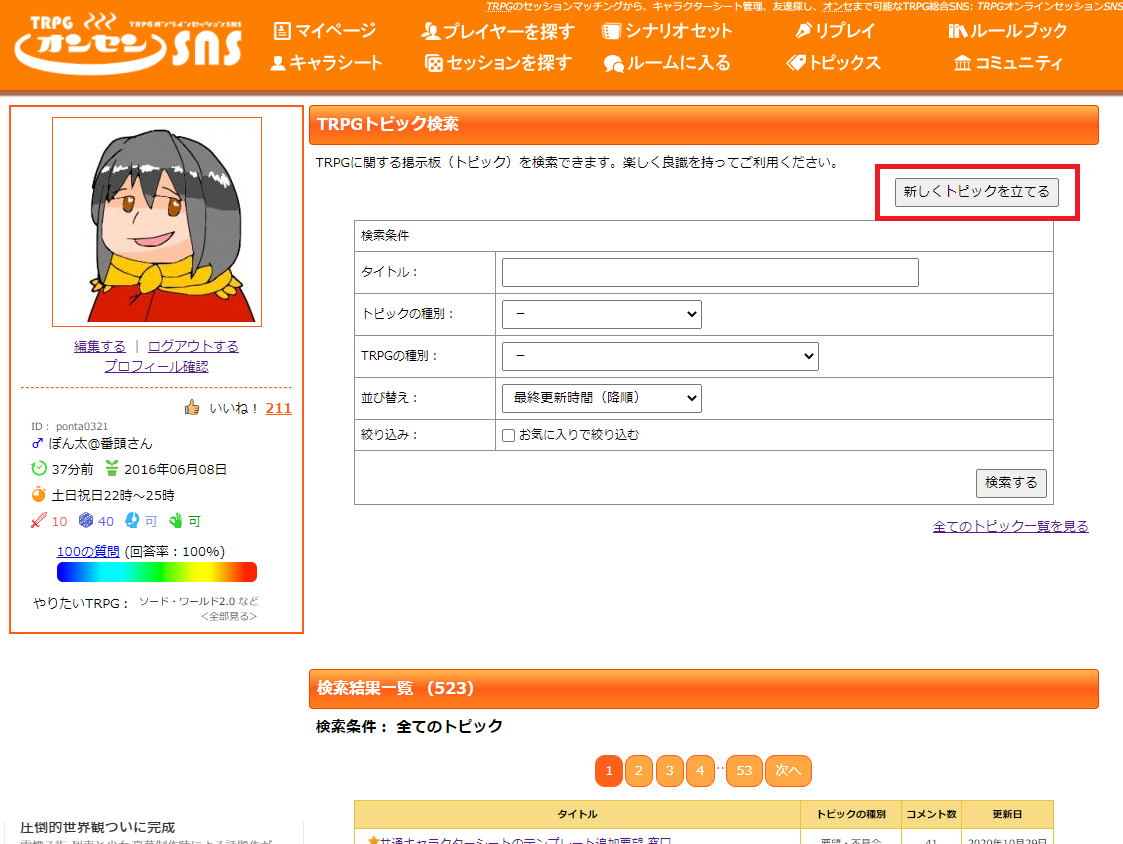
Task: Click the blue dice icon beside 40
Action: [86, 520]
